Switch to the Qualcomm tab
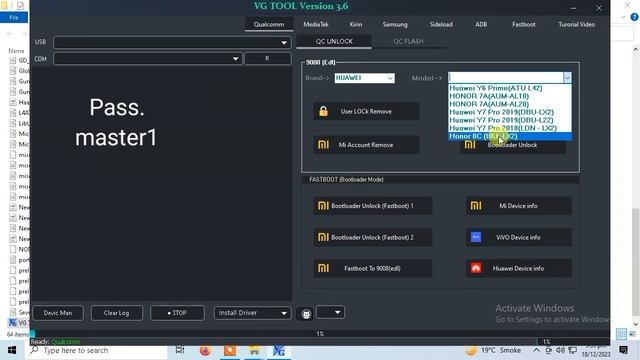Image resolution: width=640 pixels, height=360 pixels. tap(269, 24)
